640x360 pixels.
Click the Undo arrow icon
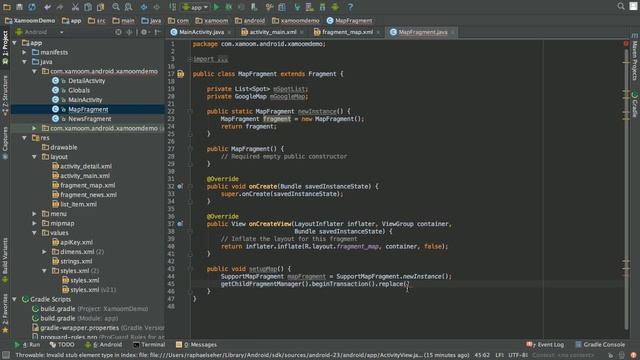point(47,7)
